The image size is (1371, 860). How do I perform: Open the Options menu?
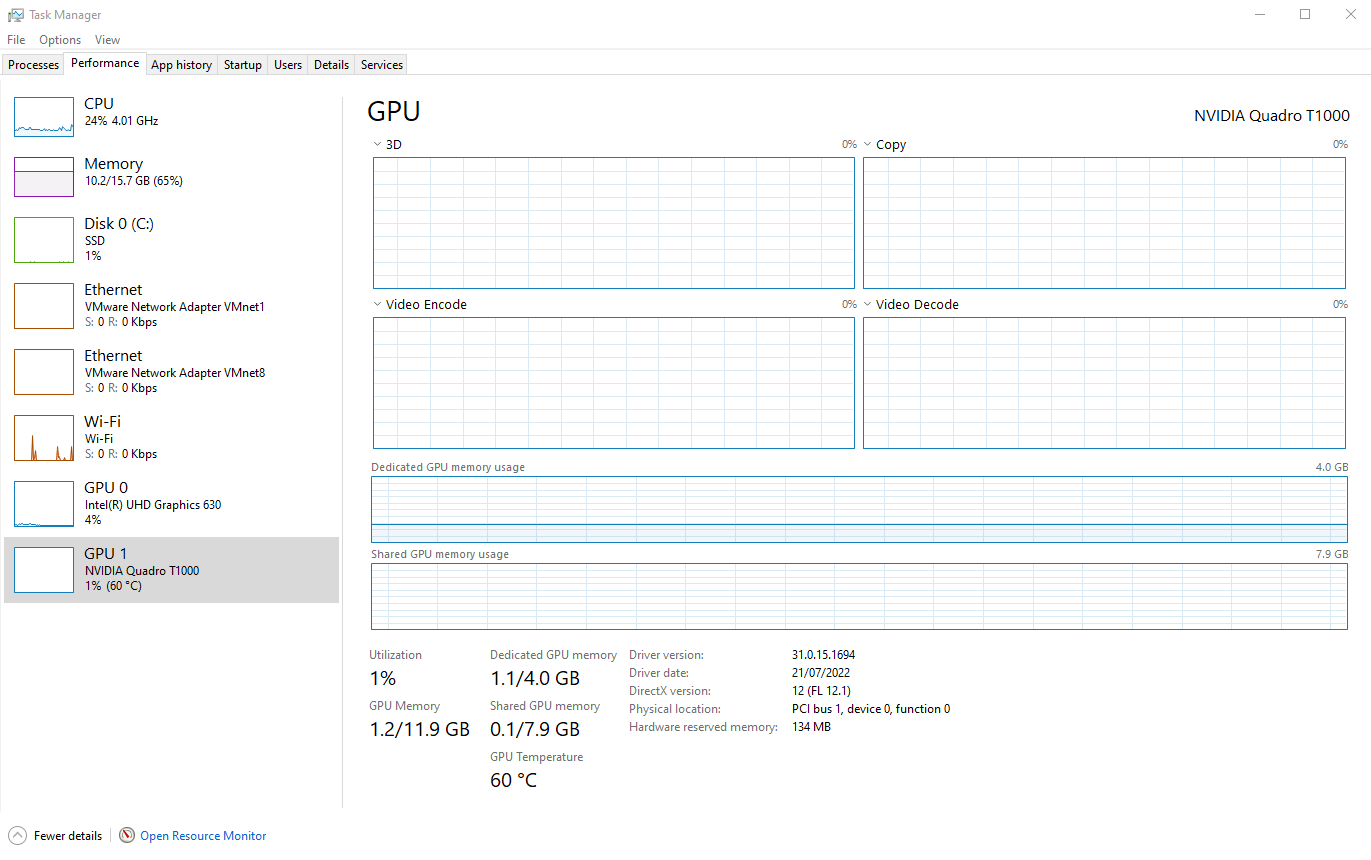[x=59, y=39]
